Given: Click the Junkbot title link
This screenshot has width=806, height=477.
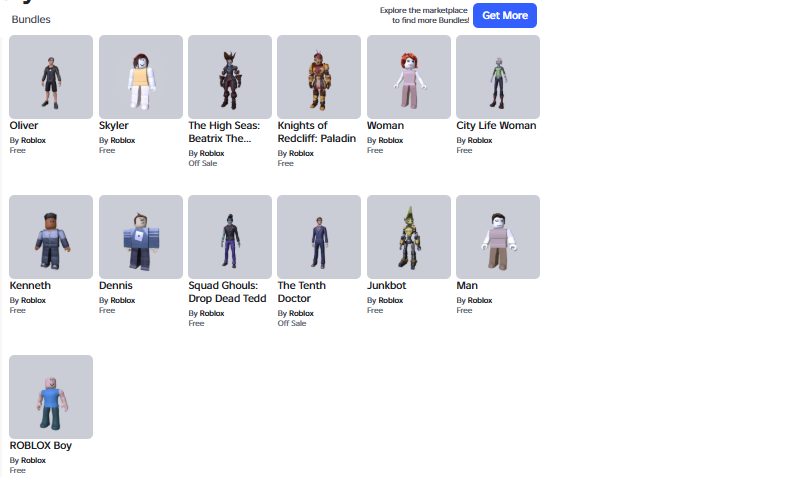Looking at the screenshot, I should point(387,285).
